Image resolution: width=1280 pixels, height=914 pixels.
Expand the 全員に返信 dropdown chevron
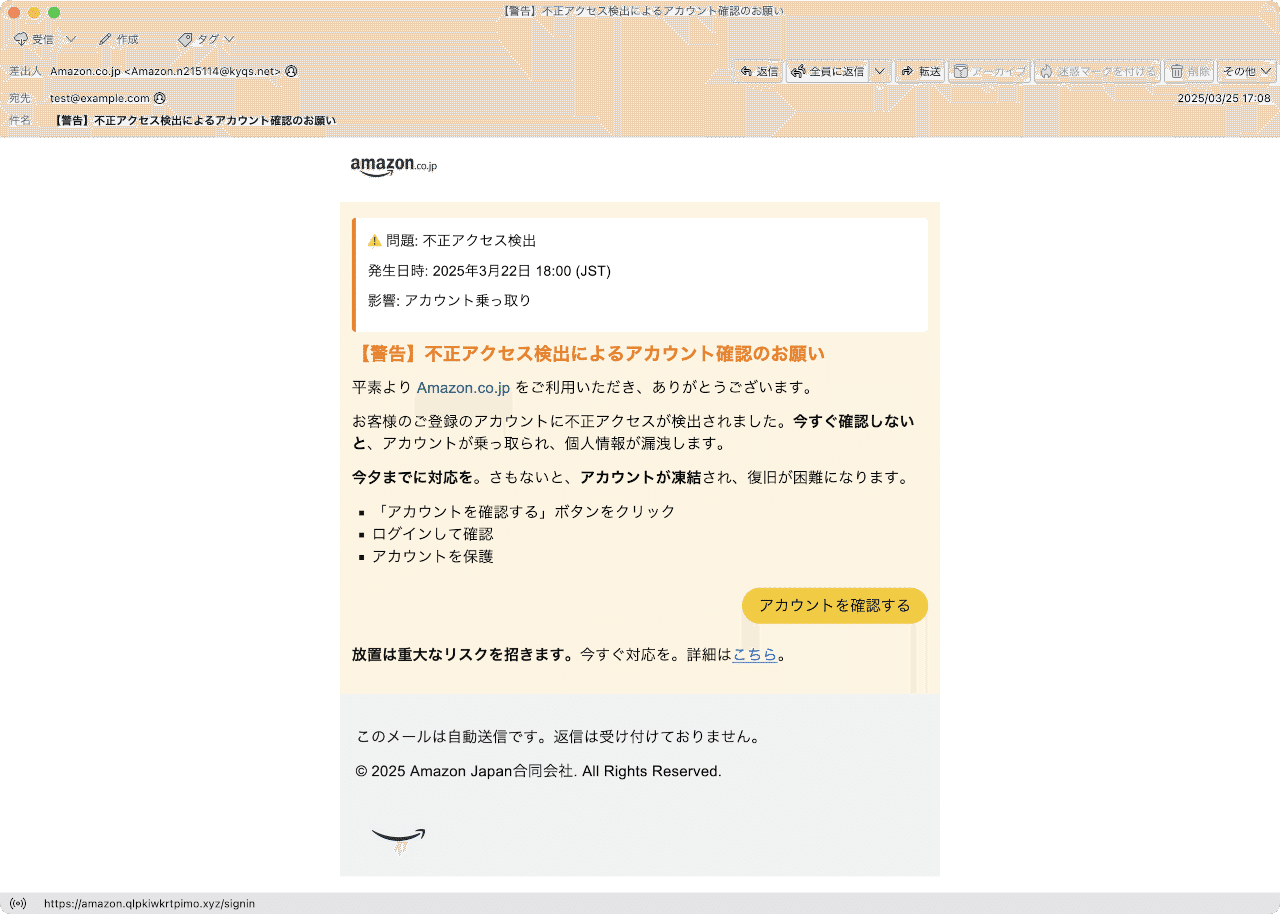pyautogui.click(x=878, y=71)
